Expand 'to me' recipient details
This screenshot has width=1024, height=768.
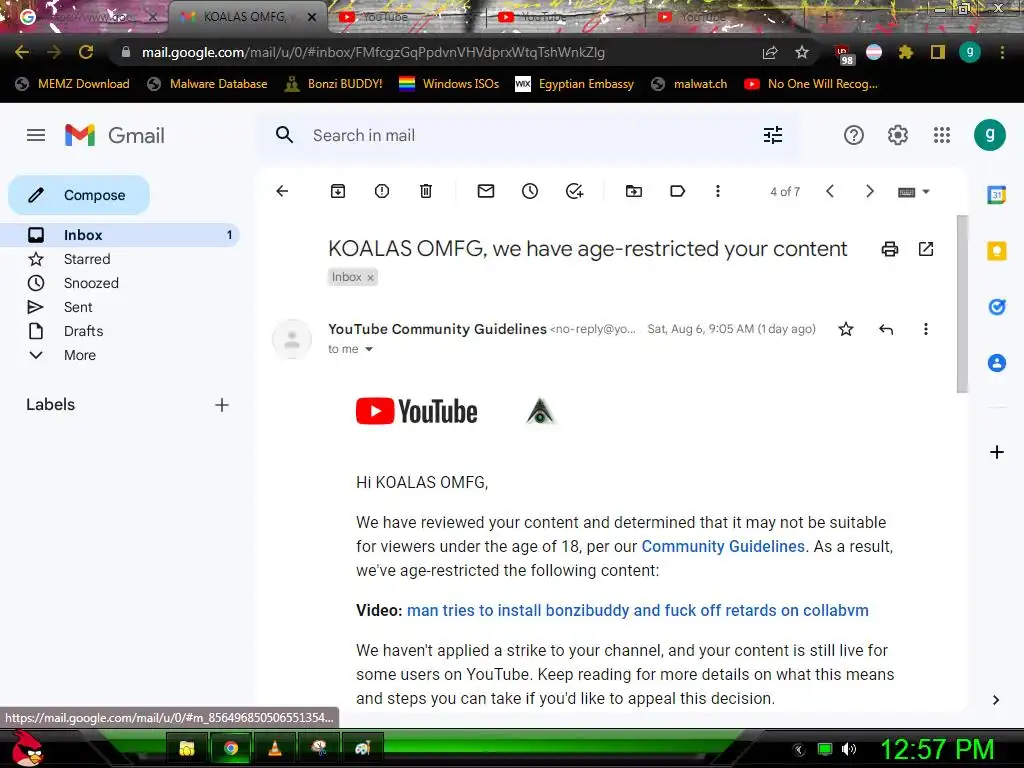tap(369, 349)
